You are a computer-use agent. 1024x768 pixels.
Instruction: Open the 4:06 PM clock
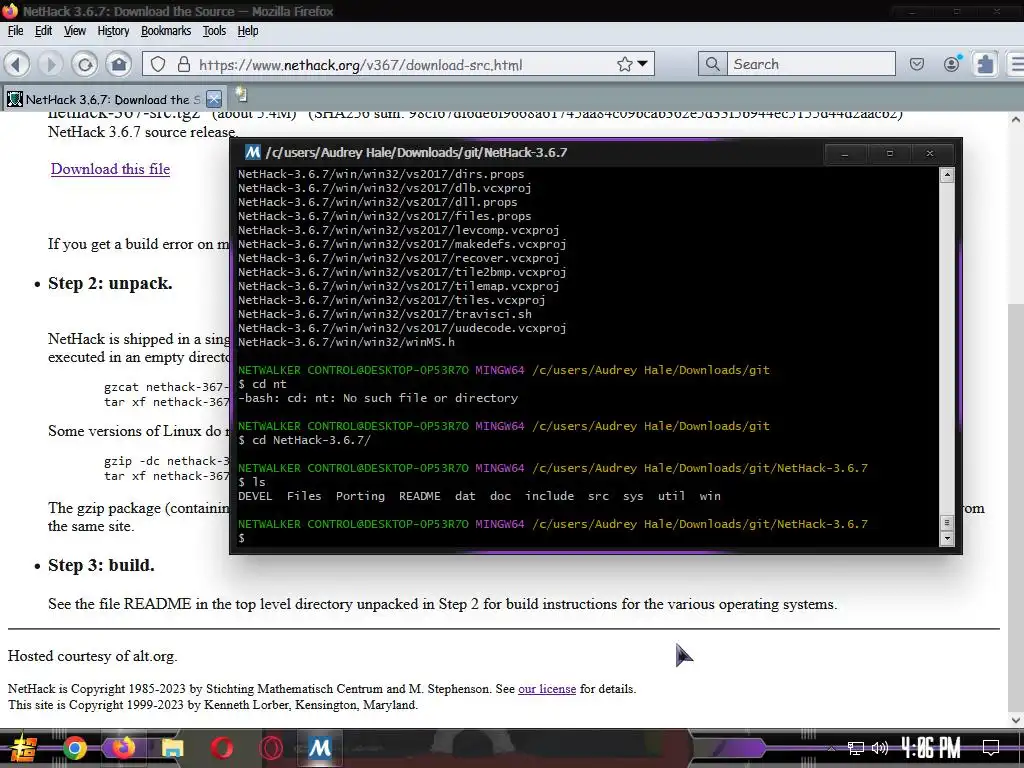pyautogui.click(x=931, y=748)
